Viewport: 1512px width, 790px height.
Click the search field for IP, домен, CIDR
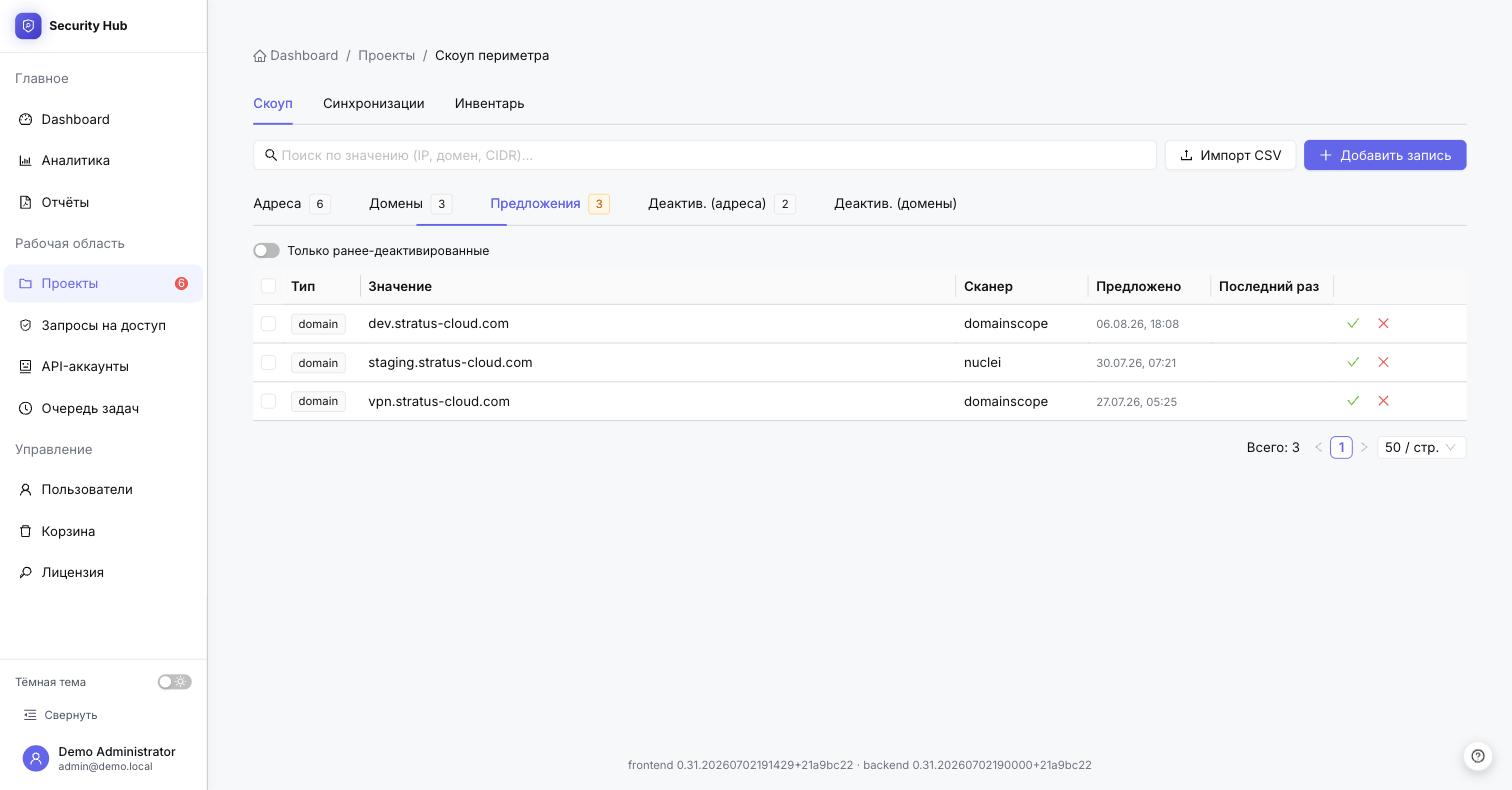click(705, 155)
